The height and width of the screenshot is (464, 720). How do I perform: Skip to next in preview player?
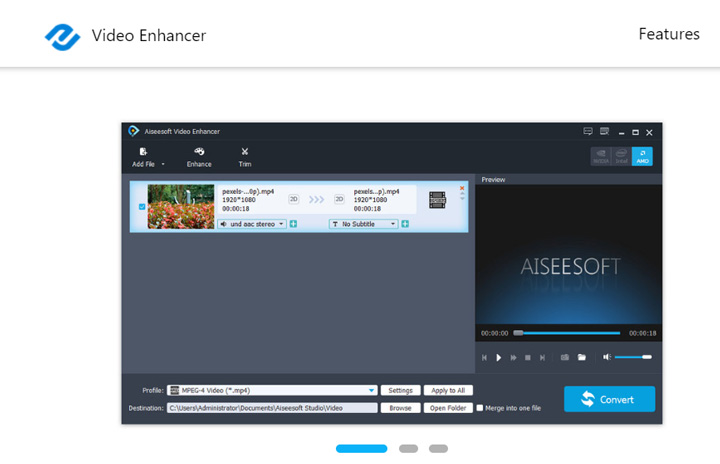coord(542,357)
